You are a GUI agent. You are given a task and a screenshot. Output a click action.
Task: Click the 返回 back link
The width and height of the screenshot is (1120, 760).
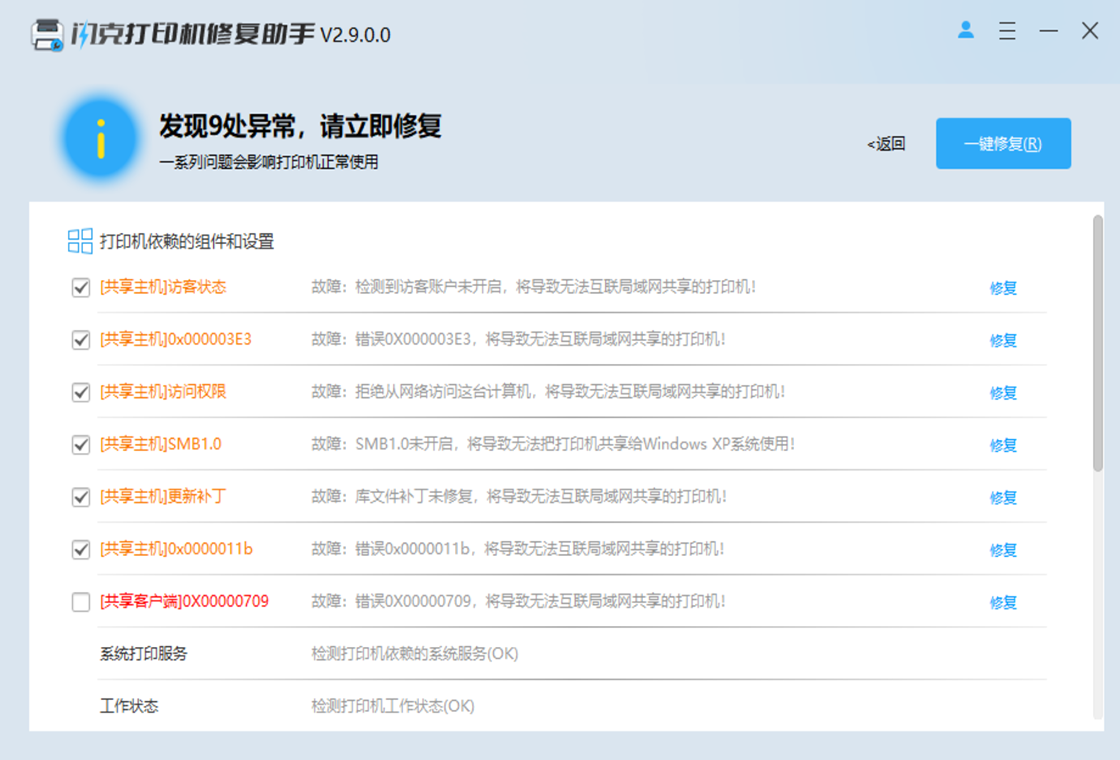click(x=886, y=144)
